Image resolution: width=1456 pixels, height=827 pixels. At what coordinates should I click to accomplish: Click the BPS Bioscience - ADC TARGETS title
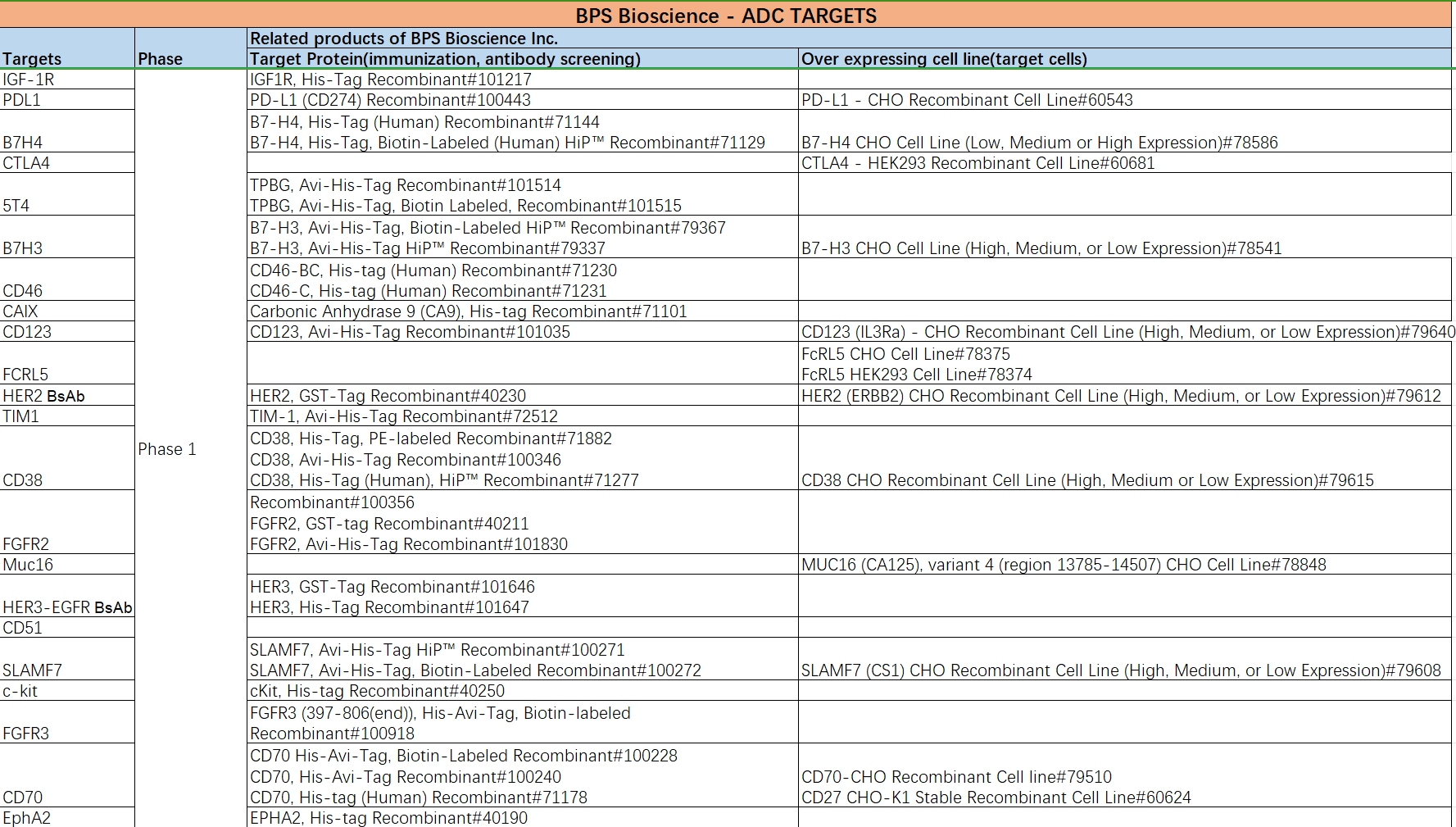click(725, 16)
